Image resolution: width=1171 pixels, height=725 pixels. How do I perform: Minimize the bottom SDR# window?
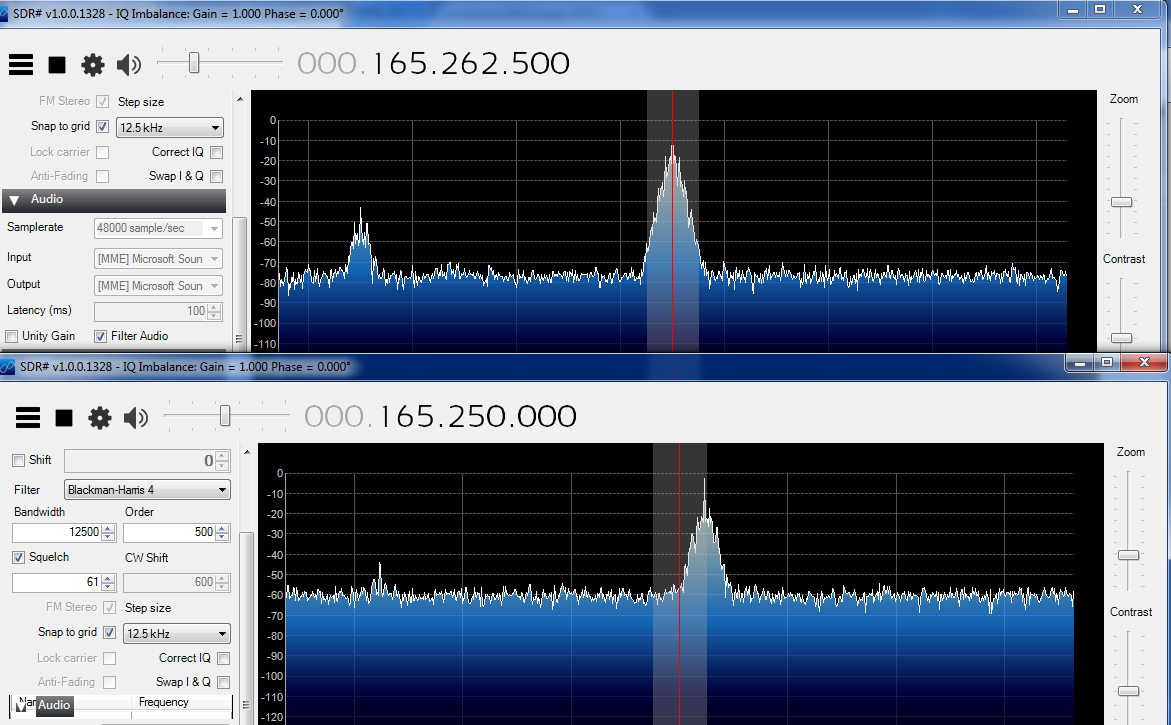click(x=1079, y=363)
